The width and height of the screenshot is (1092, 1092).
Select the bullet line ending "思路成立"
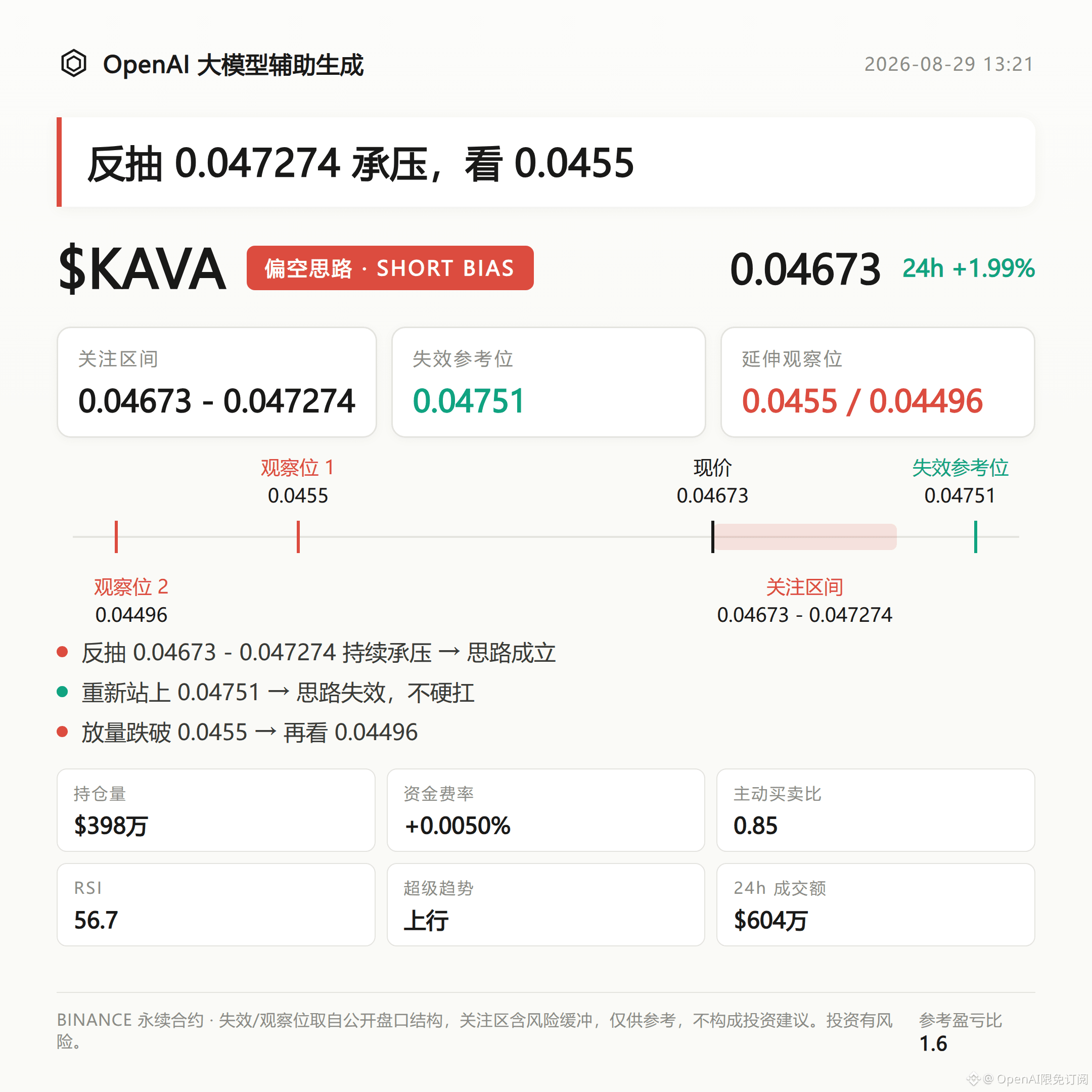[307, 653]
